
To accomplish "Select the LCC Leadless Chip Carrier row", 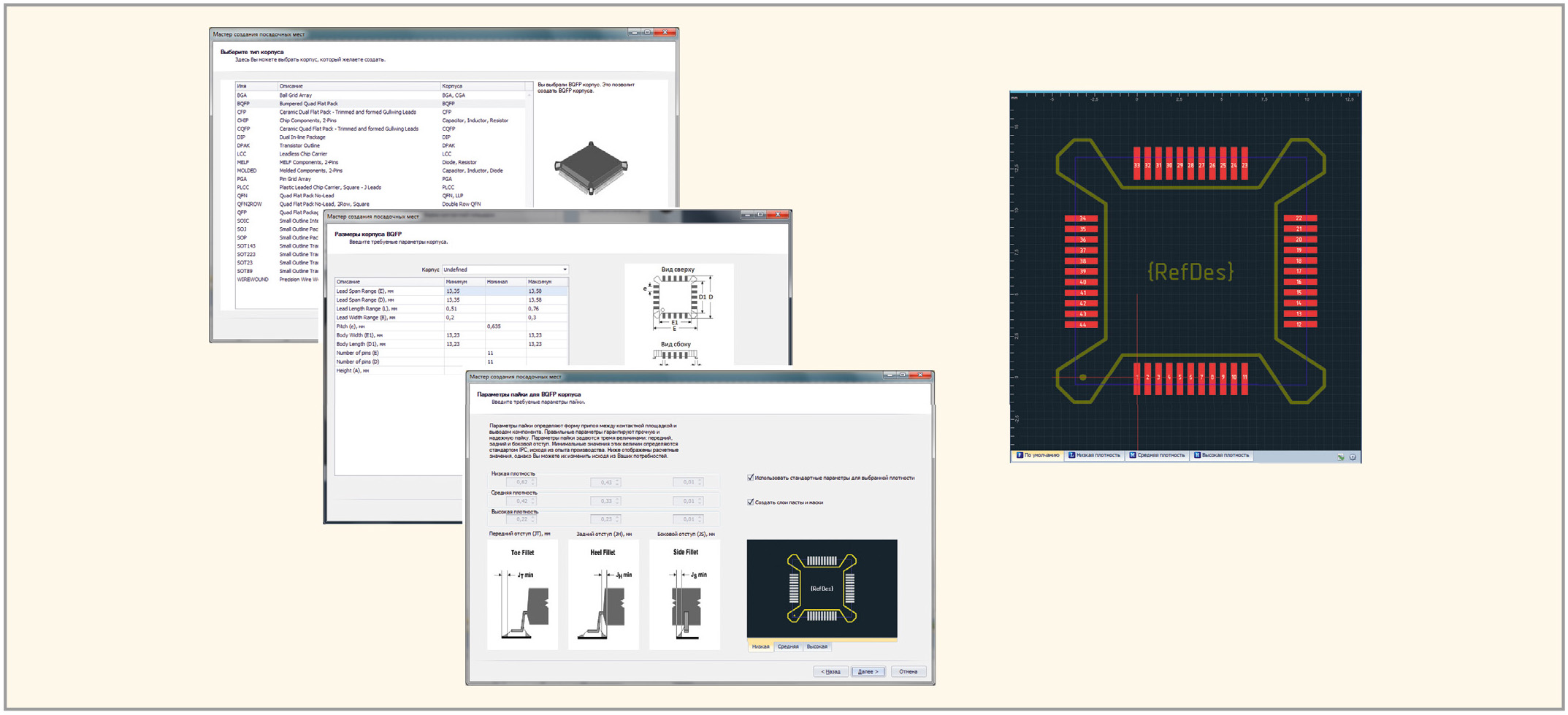I will click(380, 154).
